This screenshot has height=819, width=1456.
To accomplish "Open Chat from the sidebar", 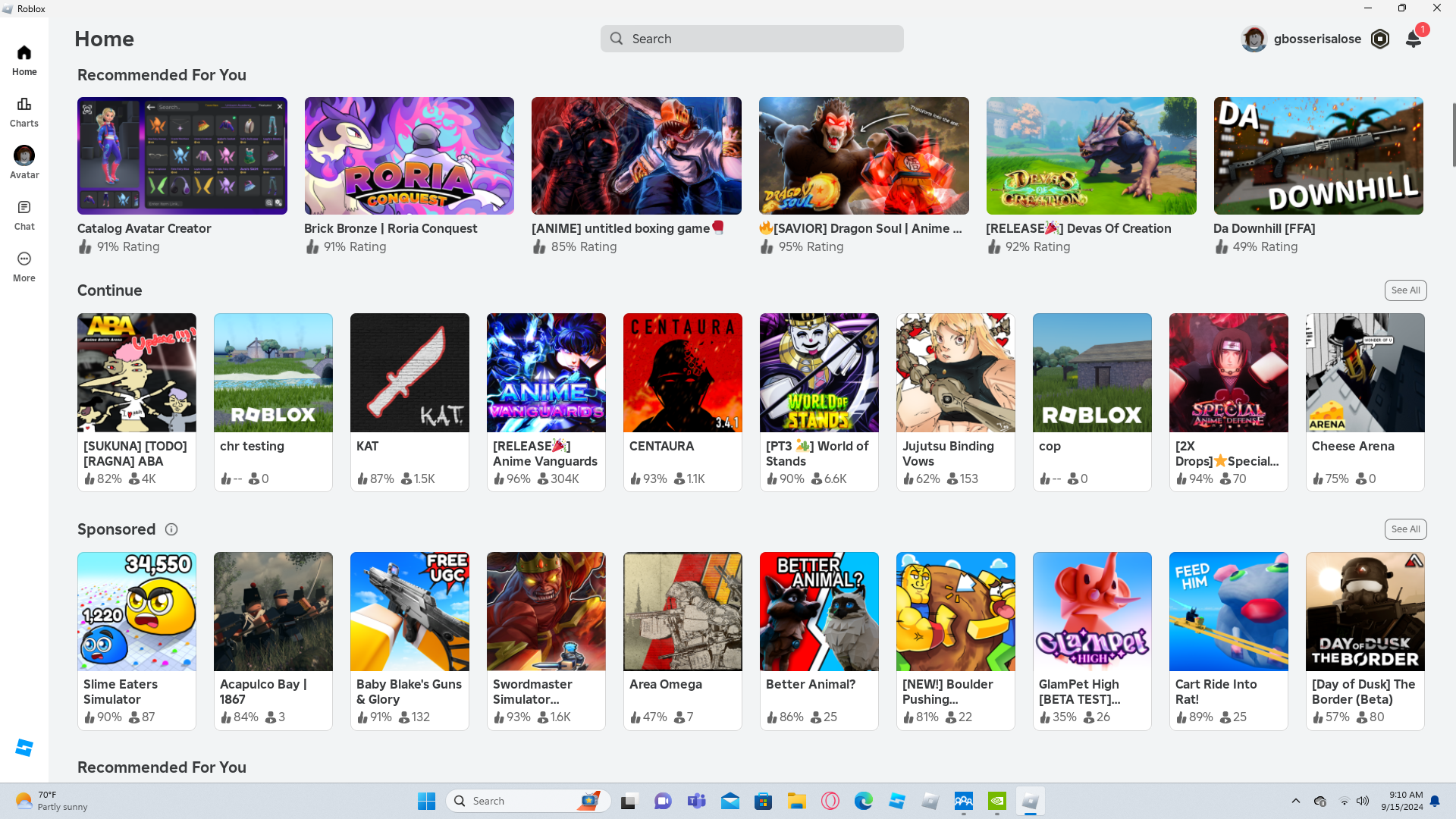I will coord(24,215).
